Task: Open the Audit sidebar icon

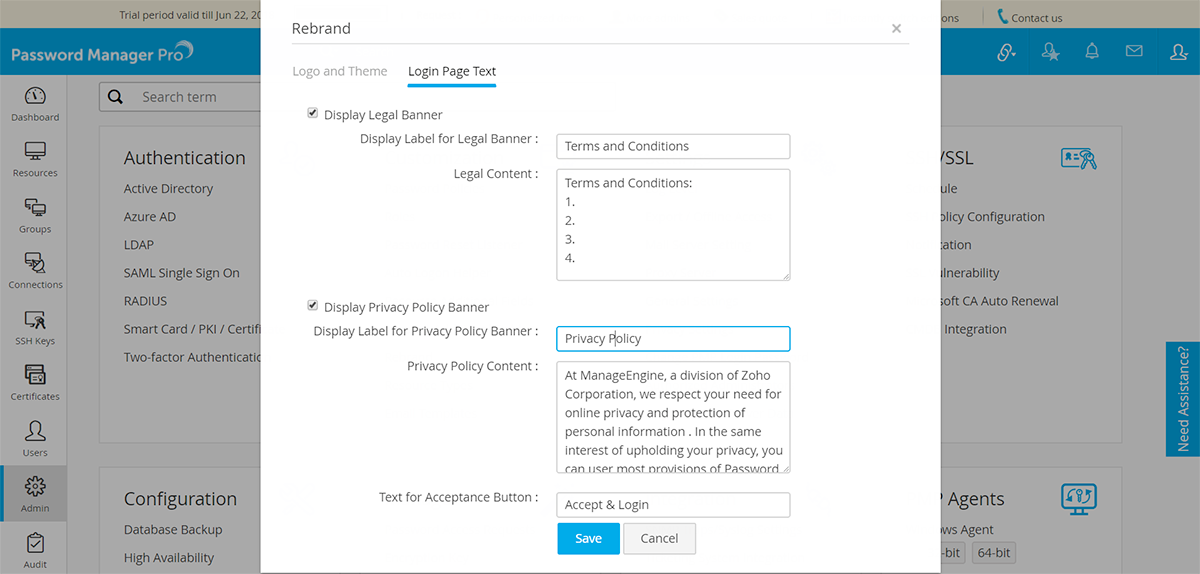Action: pyautogui.click(x=35, y=550)
